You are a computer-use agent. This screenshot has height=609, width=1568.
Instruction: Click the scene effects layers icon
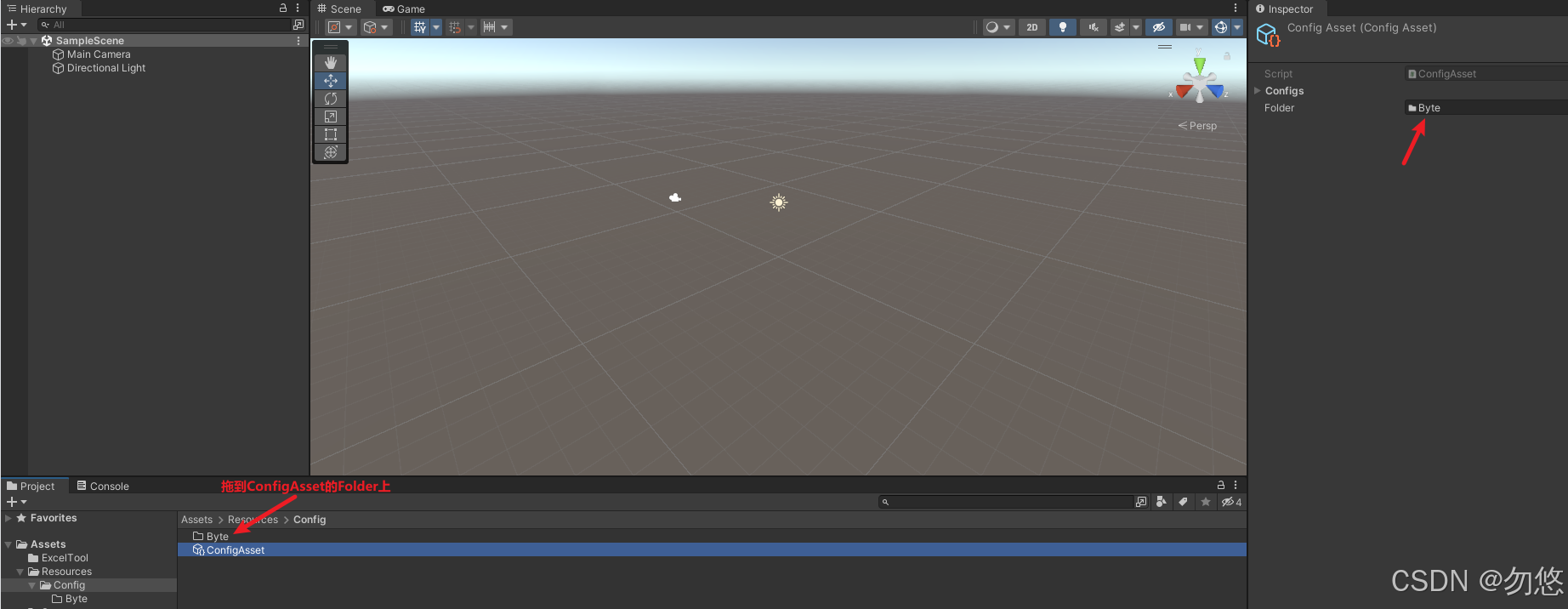pyautogui.click(x=1120, y=27)
